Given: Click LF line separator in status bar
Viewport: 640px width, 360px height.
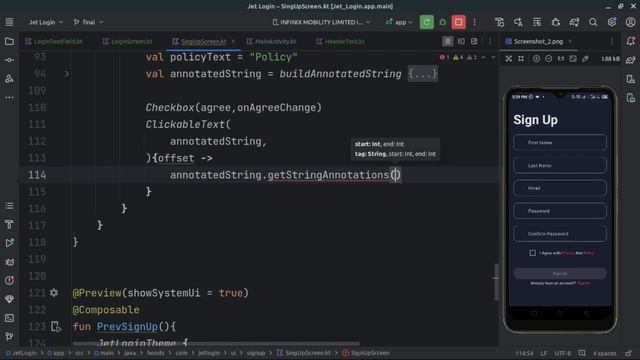Looking at the screenshot, I should pos(544,353).
